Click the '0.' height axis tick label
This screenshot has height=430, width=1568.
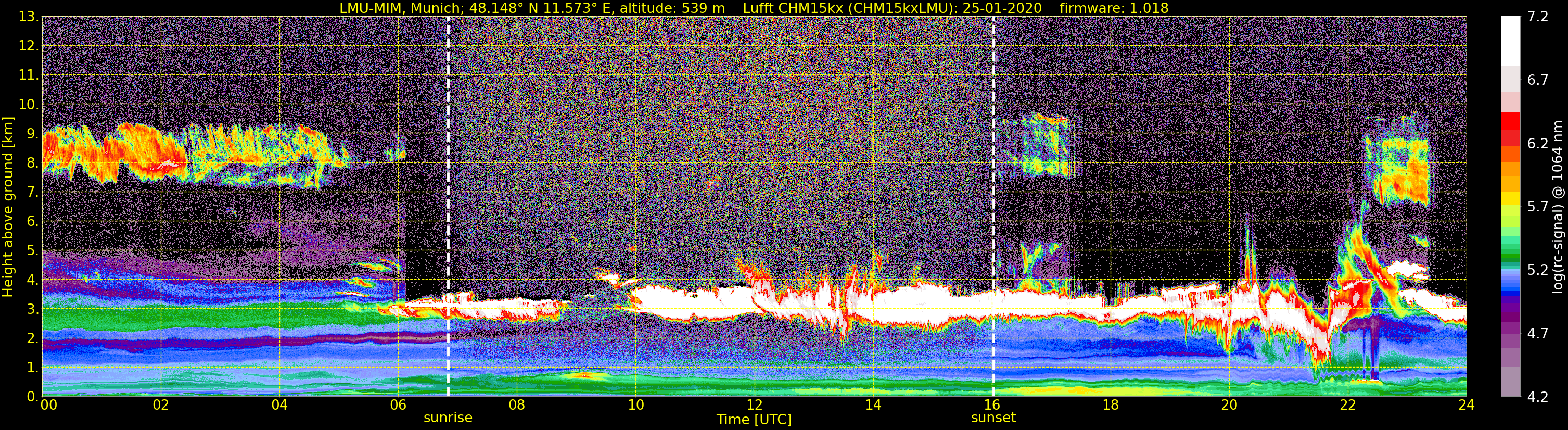pyautogui.click(x=32, y=397)
